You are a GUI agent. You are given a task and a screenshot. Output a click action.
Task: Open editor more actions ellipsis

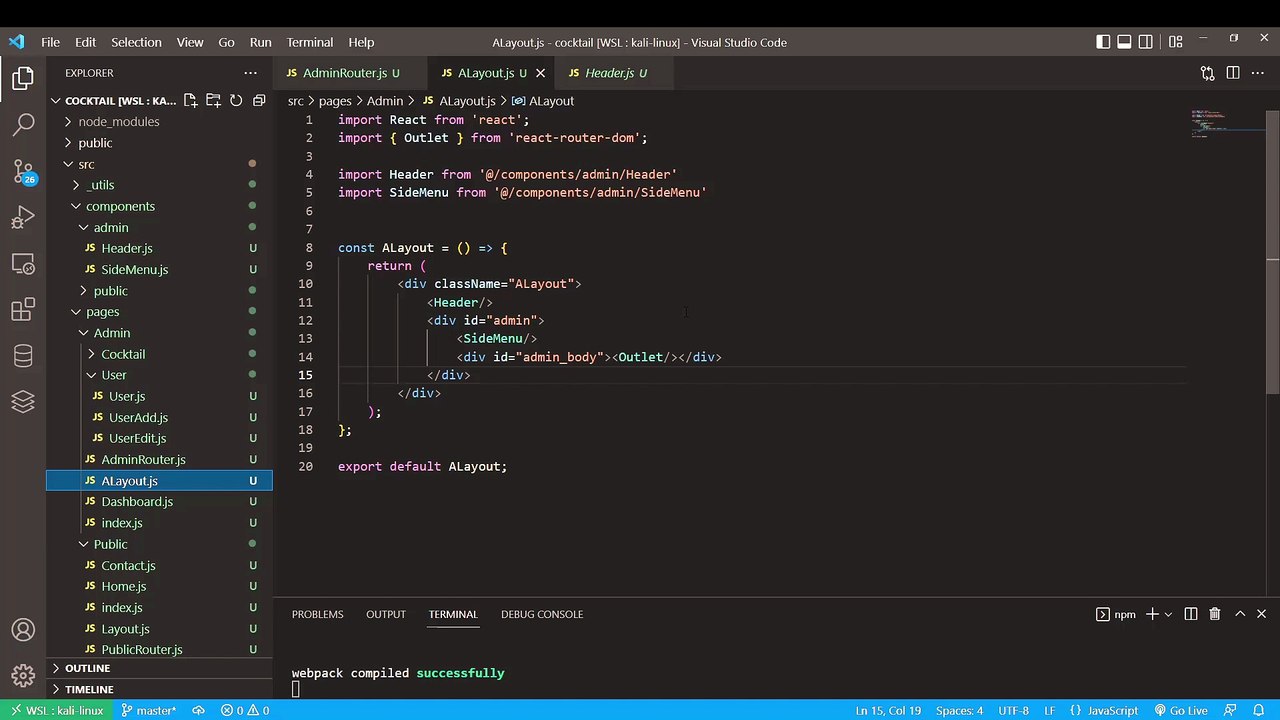[x=1259, y=73]
